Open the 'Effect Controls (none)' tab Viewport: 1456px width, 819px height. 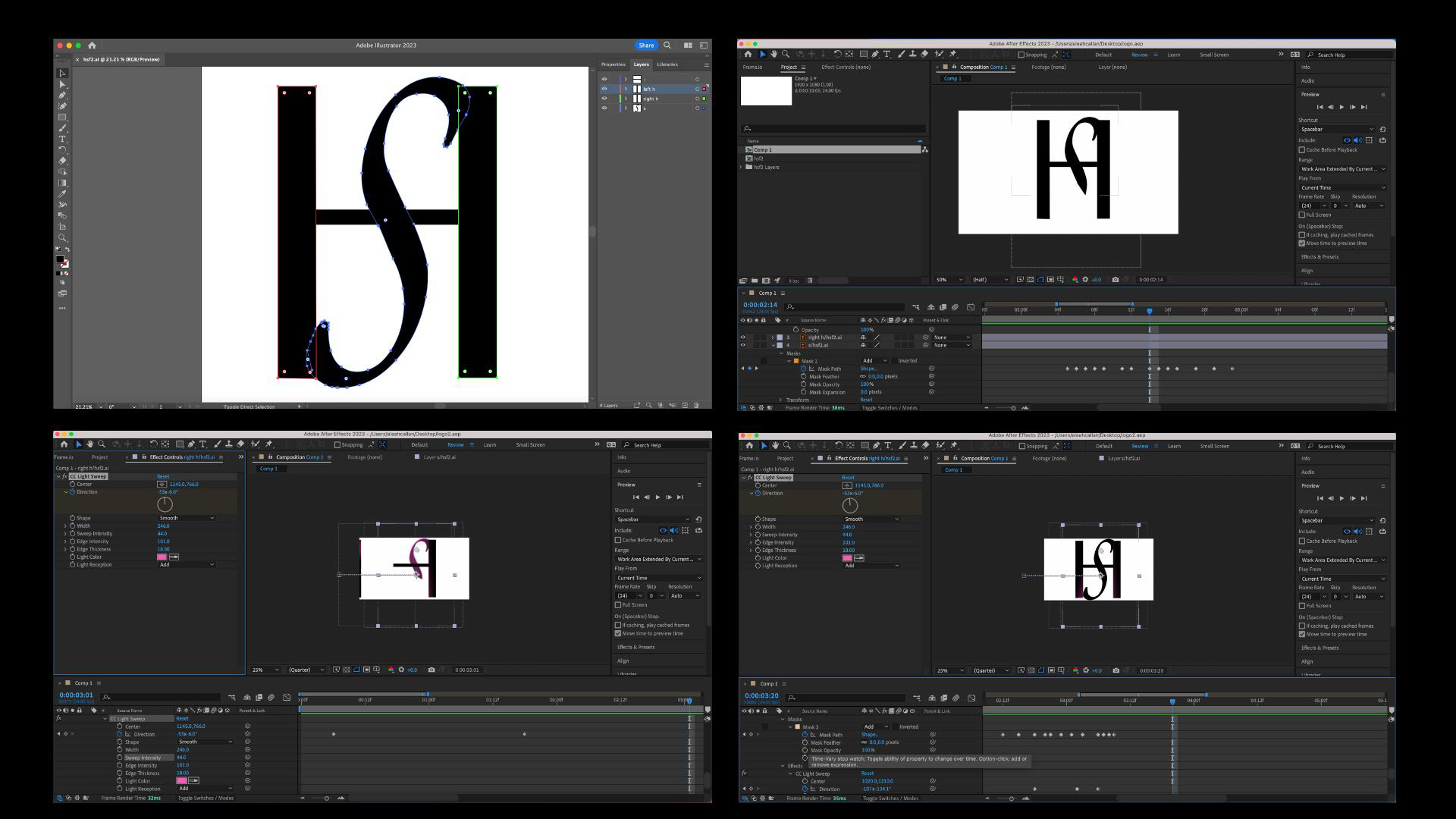coord(846,67)
